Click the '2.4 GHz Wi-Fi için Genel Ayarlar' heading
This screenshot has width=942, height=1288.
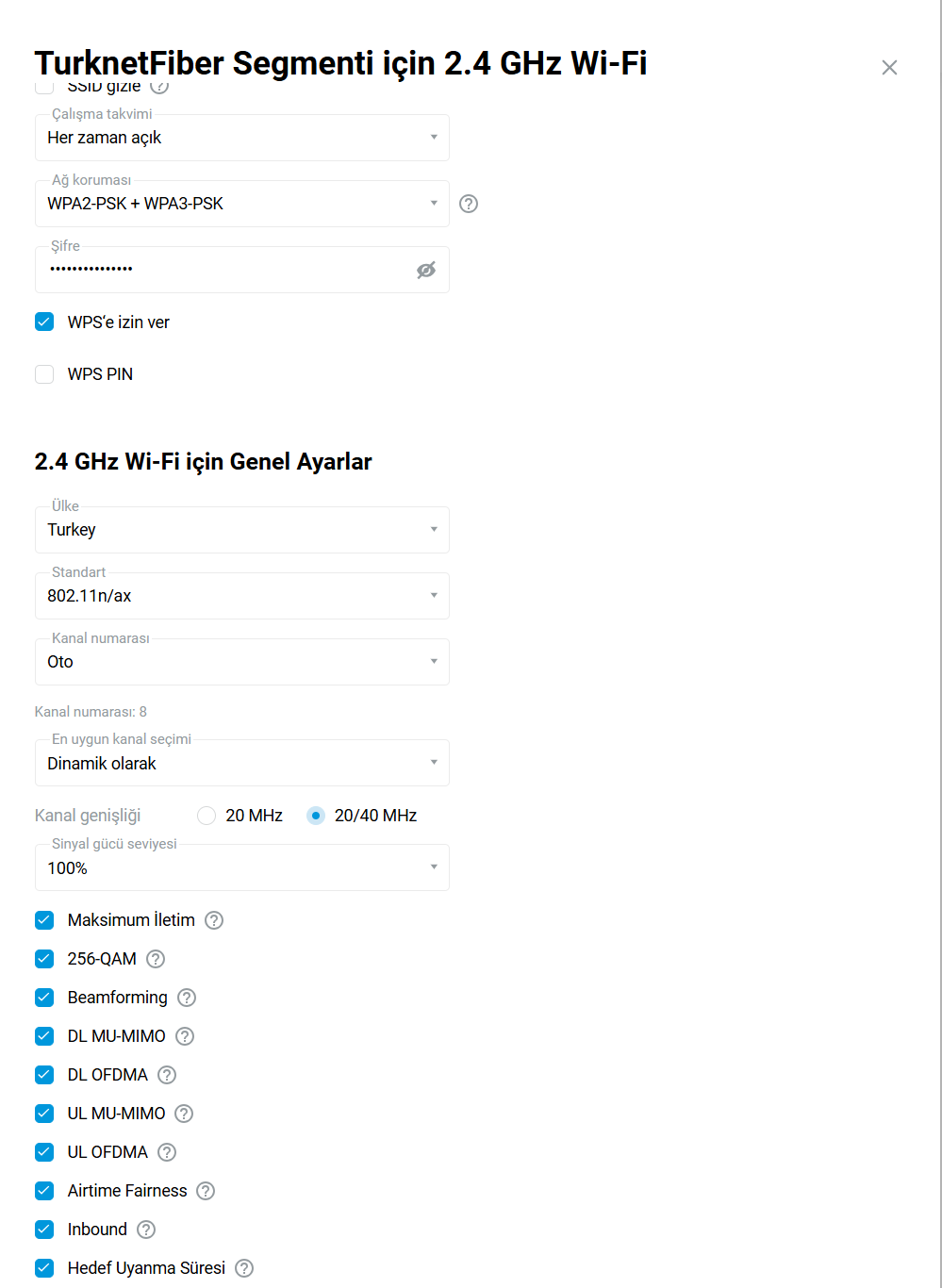point(203,462)
